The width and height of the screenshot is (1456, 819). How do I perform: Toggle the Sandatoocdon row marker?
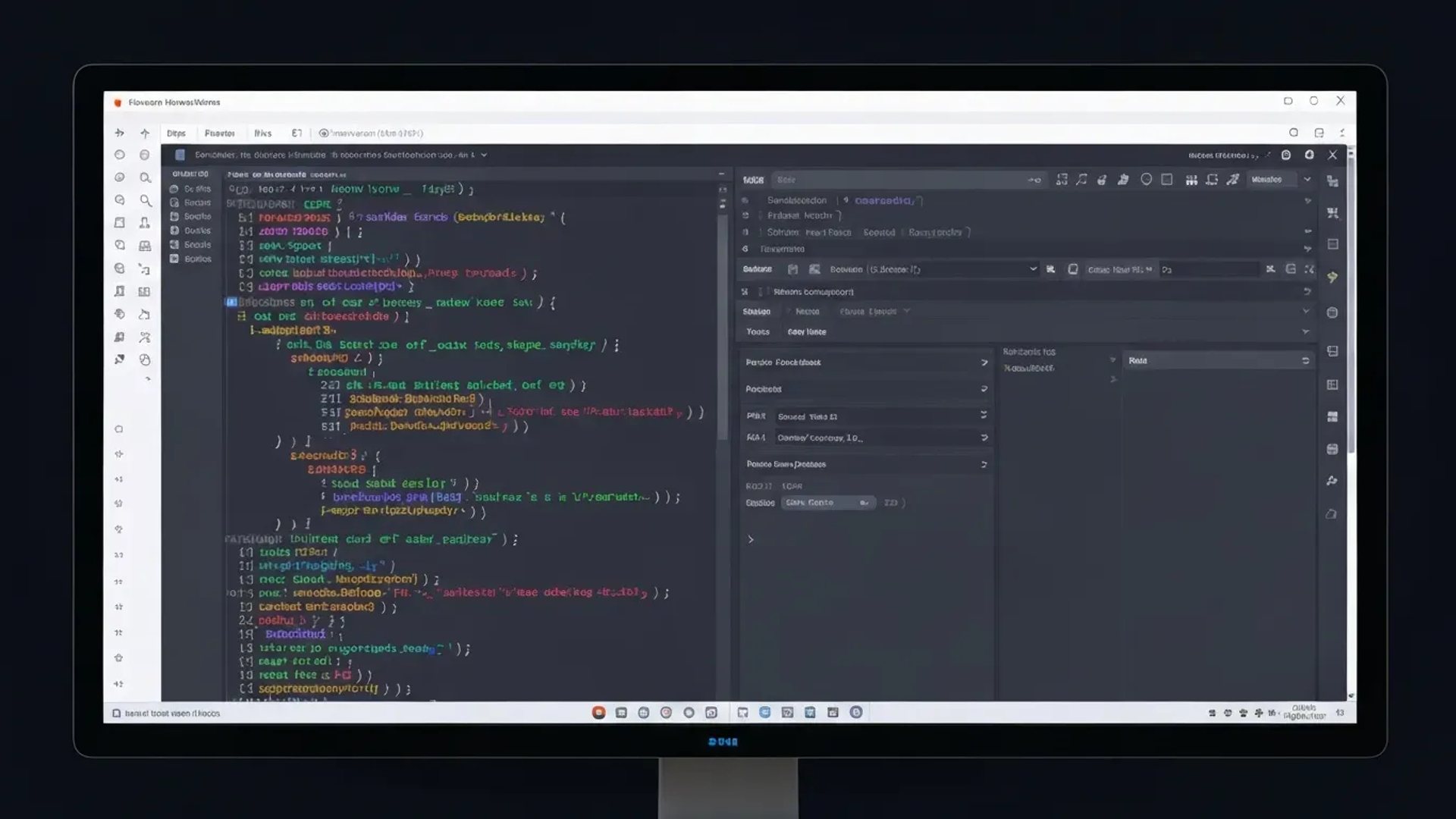click(745, 200)
